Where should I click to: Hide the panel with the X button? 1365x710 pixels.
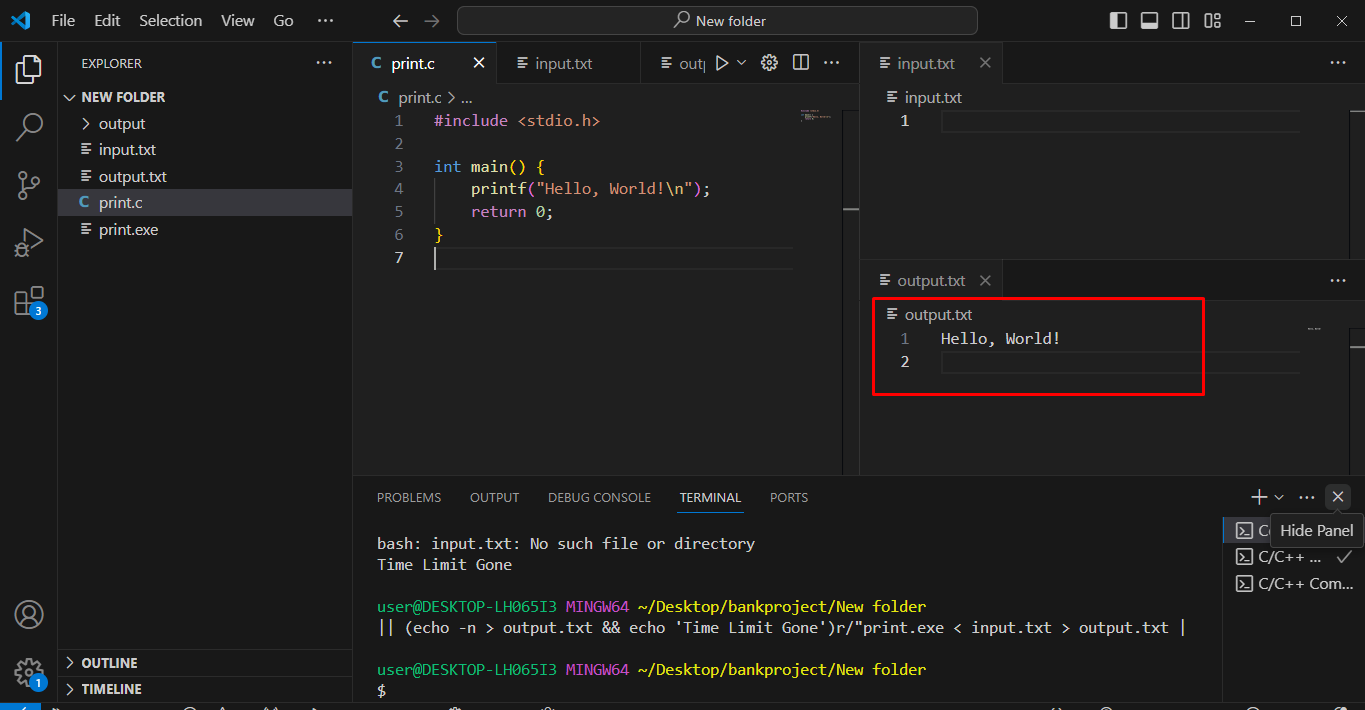click(x=1337, y=496)
